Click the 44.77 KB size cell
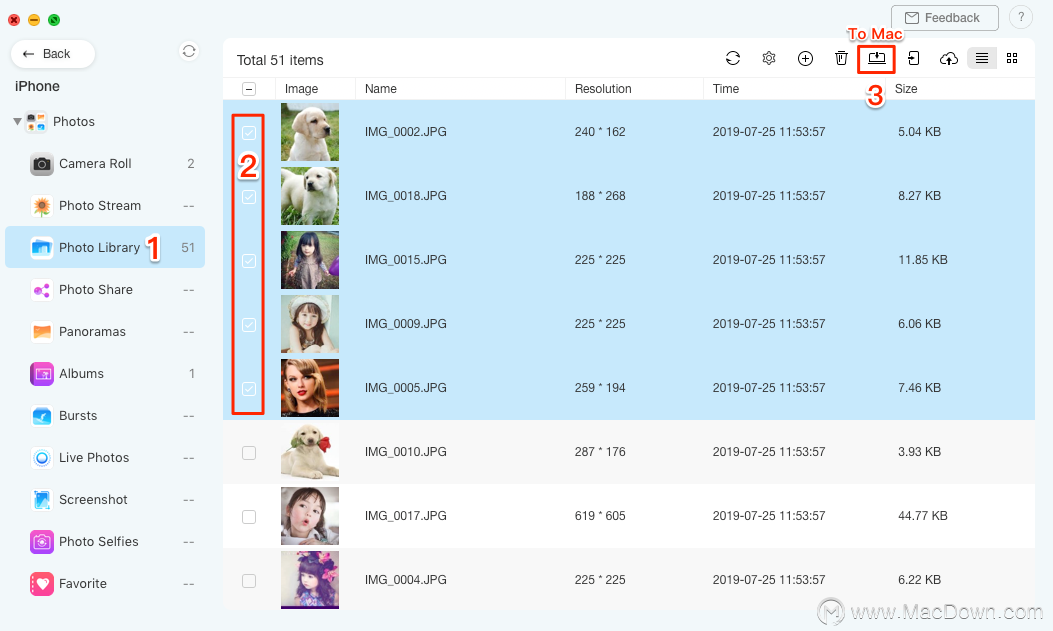This screenshot has height=631, width=1053. 923,516
